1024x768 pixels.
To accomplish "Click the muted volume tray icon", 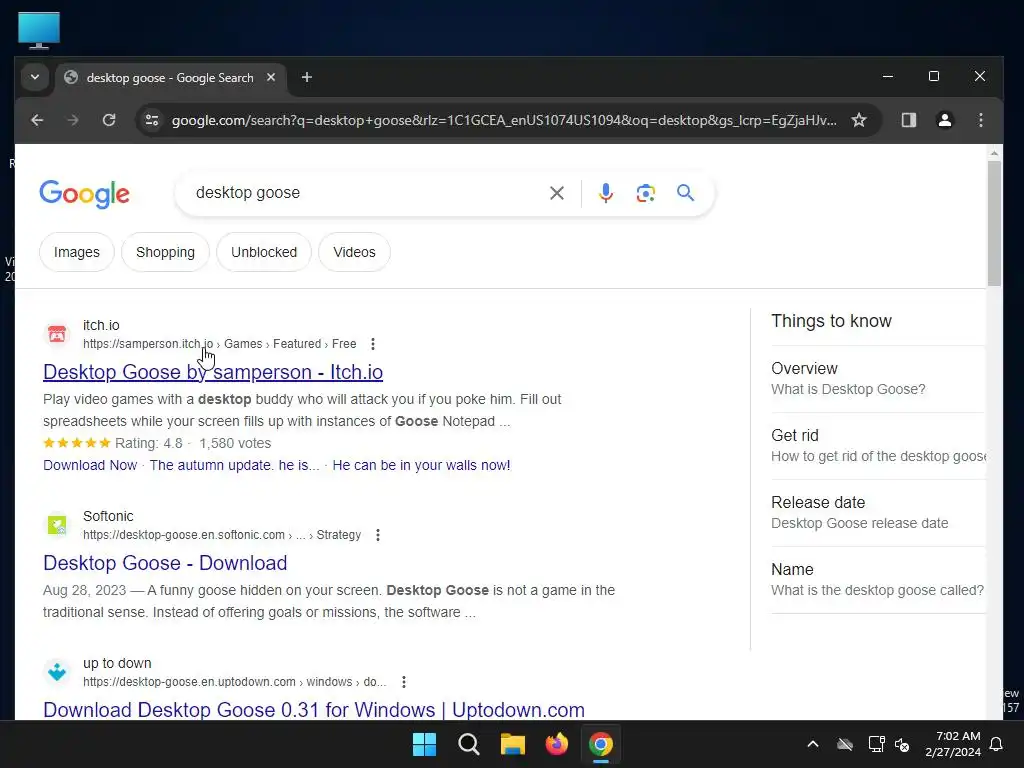I will point(903,744).
